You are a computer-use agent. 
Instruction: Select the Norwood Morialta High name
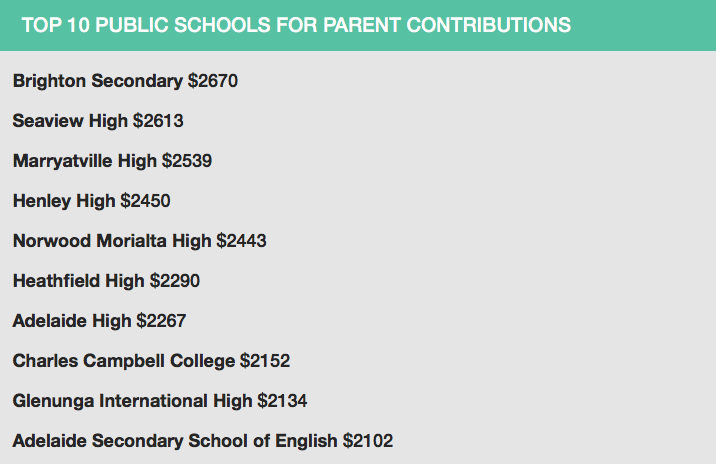click(x=112, y=241)
